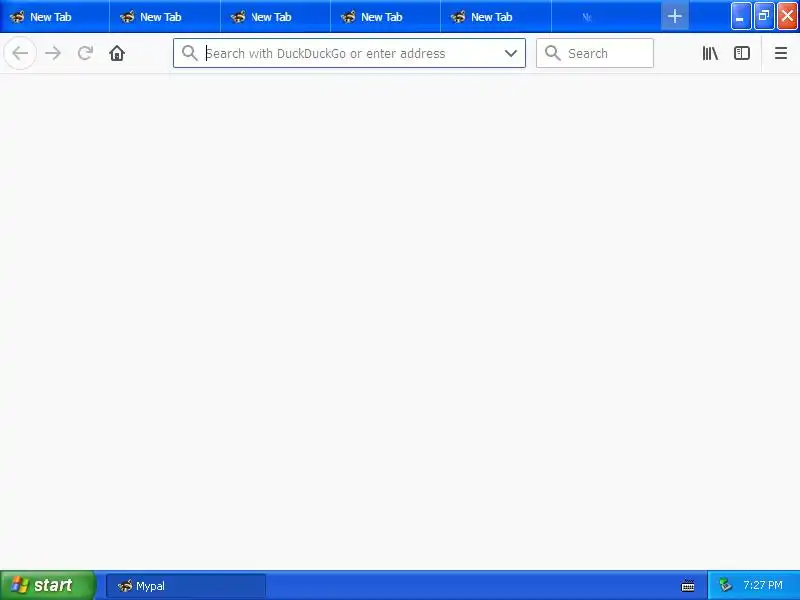
Task: Open the hamburger application menu
Action: (x=781, y=53)
